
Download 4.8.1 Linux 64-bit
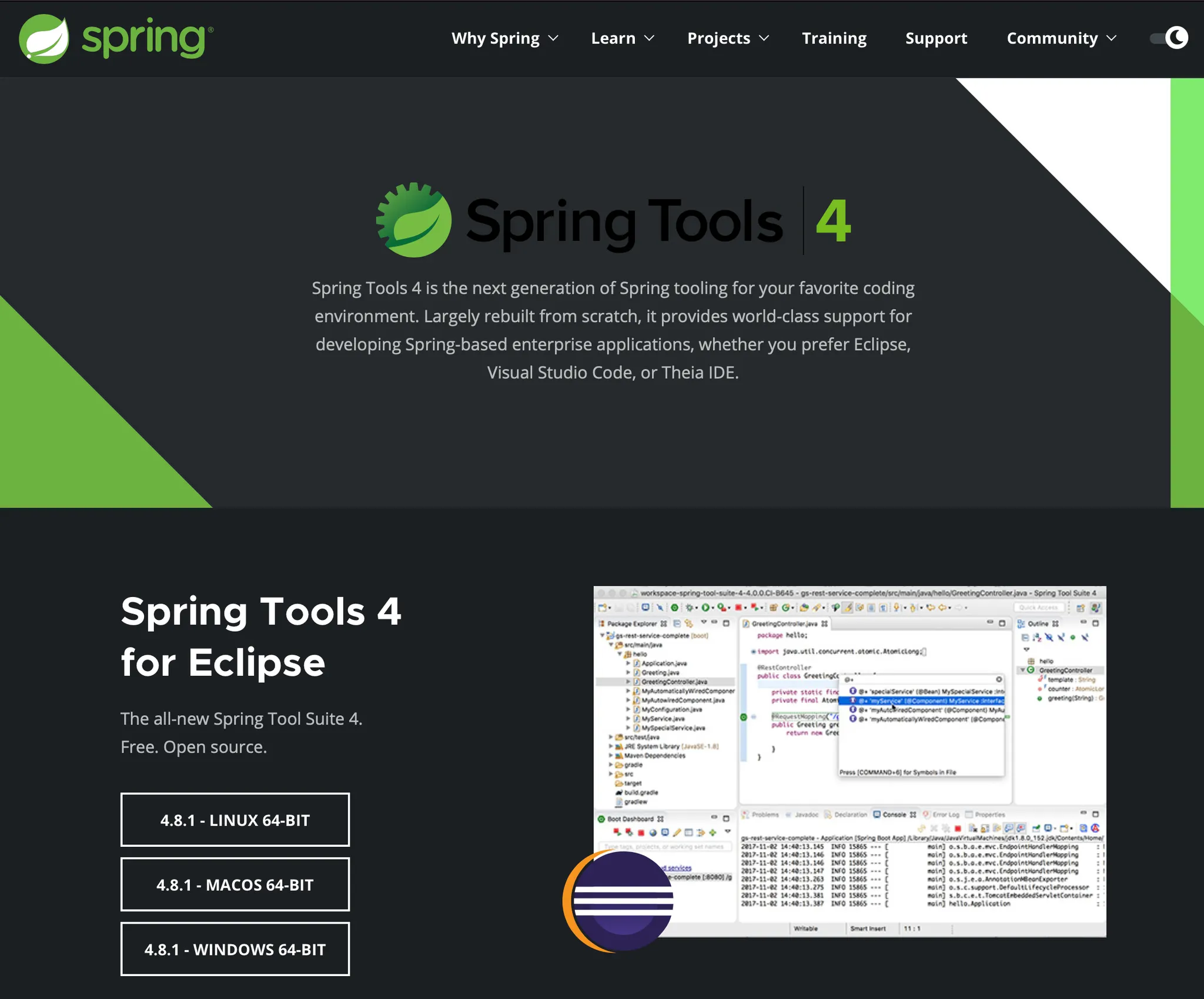(235, 820)
